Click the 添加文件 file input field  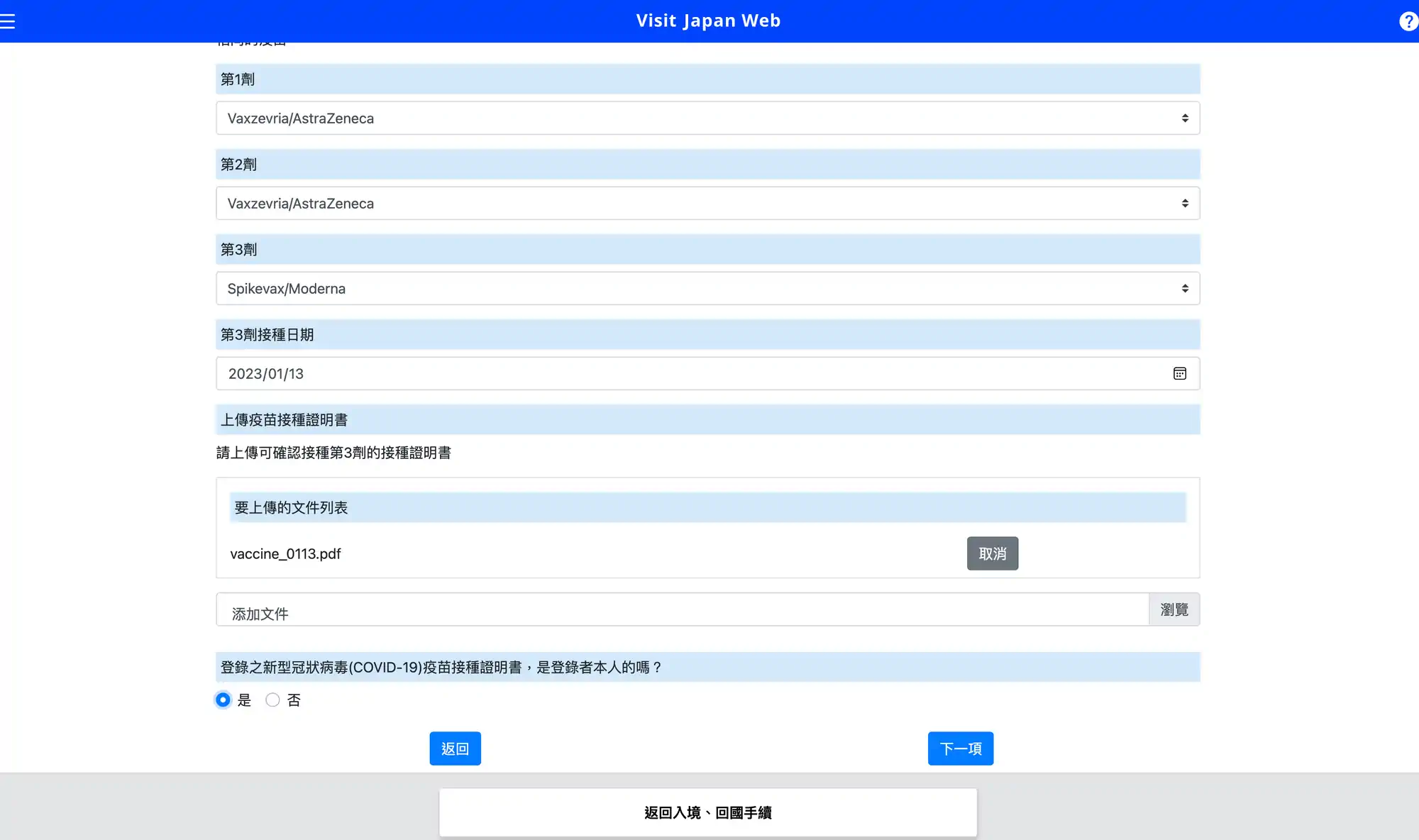click(681, 610)
